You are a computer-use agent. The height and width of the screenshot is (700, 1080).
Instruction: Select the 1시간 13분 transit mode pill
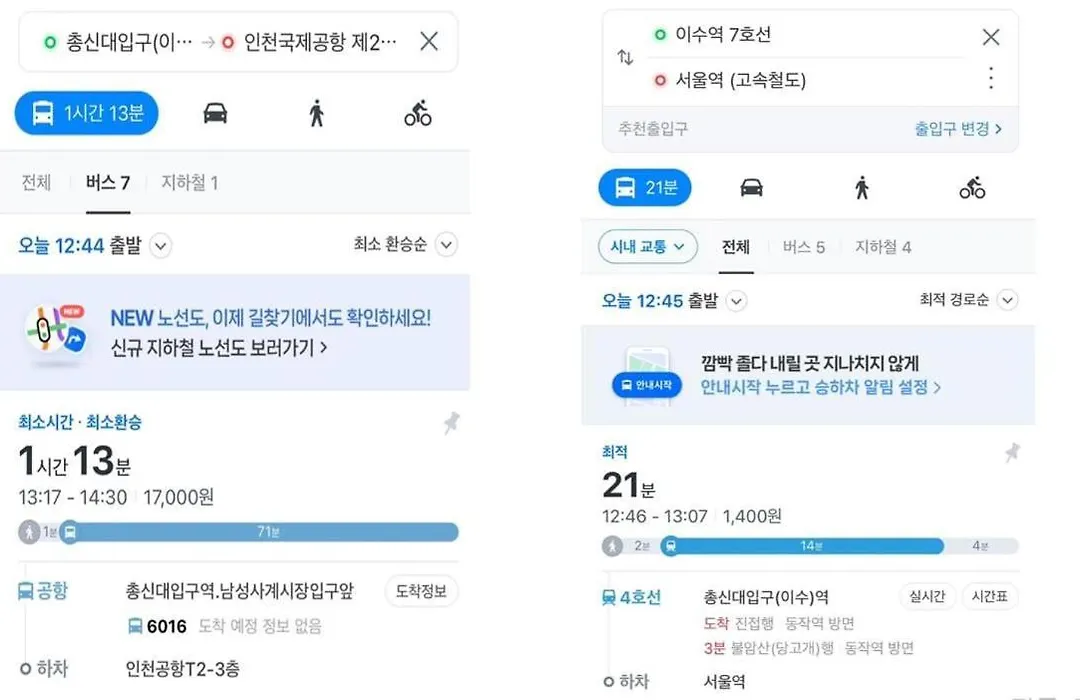click(87, 113)
